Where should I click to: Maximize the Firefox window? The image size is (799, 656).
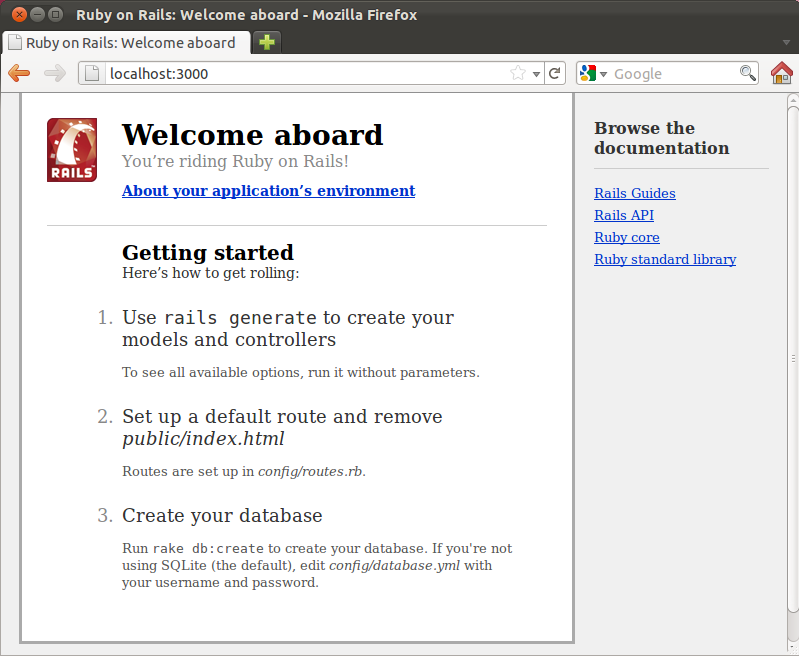click(x=56, y=14)
